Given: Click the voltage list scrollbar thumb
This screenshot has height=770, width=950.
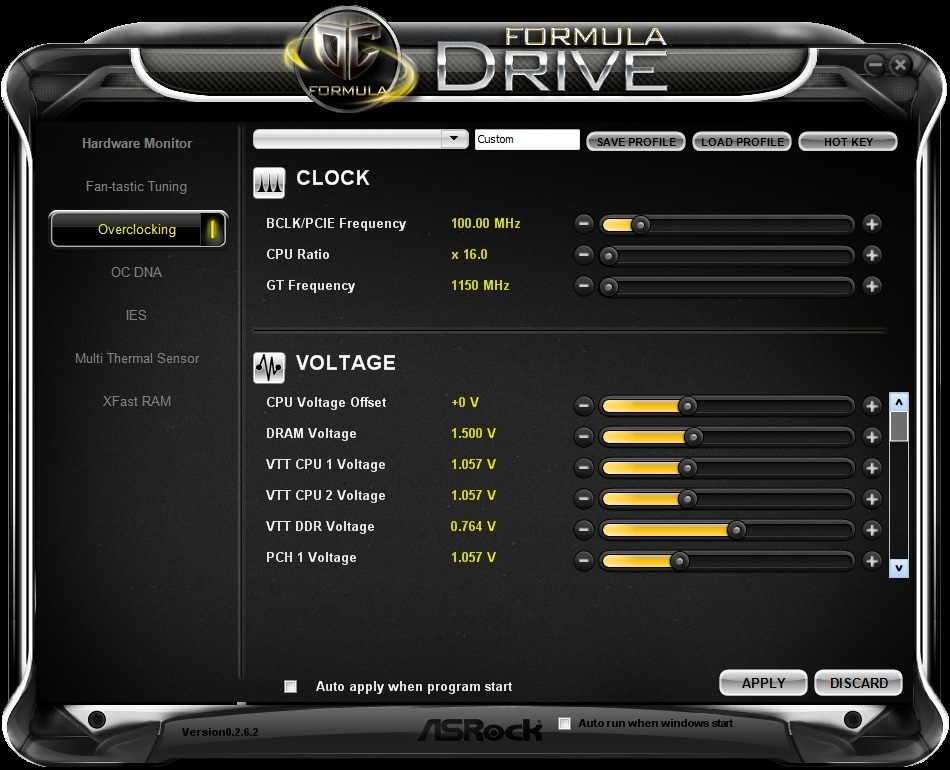Looking at the screenshot, I should 899,427.
